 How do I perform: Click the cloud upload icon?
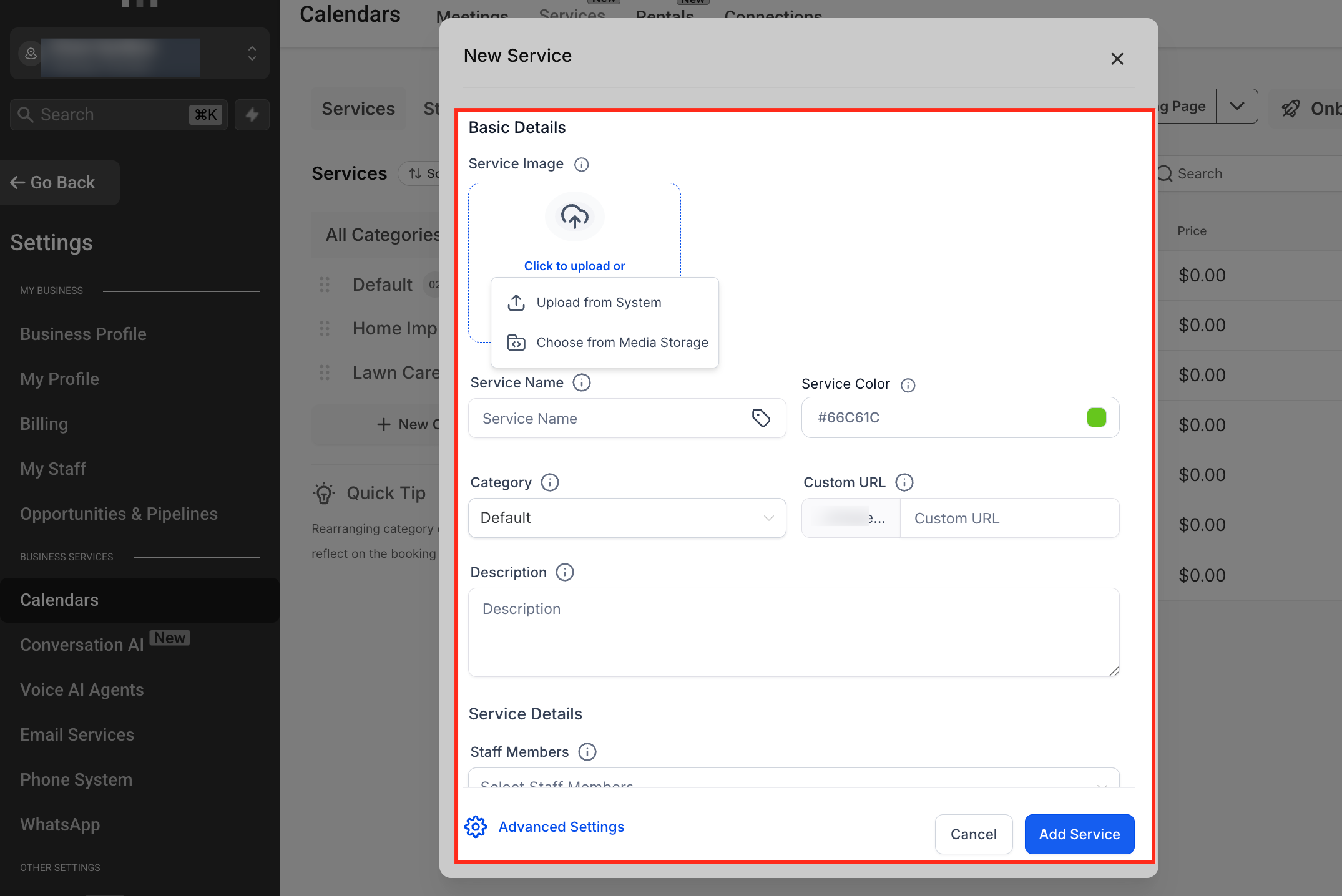[x=574, y=217]
